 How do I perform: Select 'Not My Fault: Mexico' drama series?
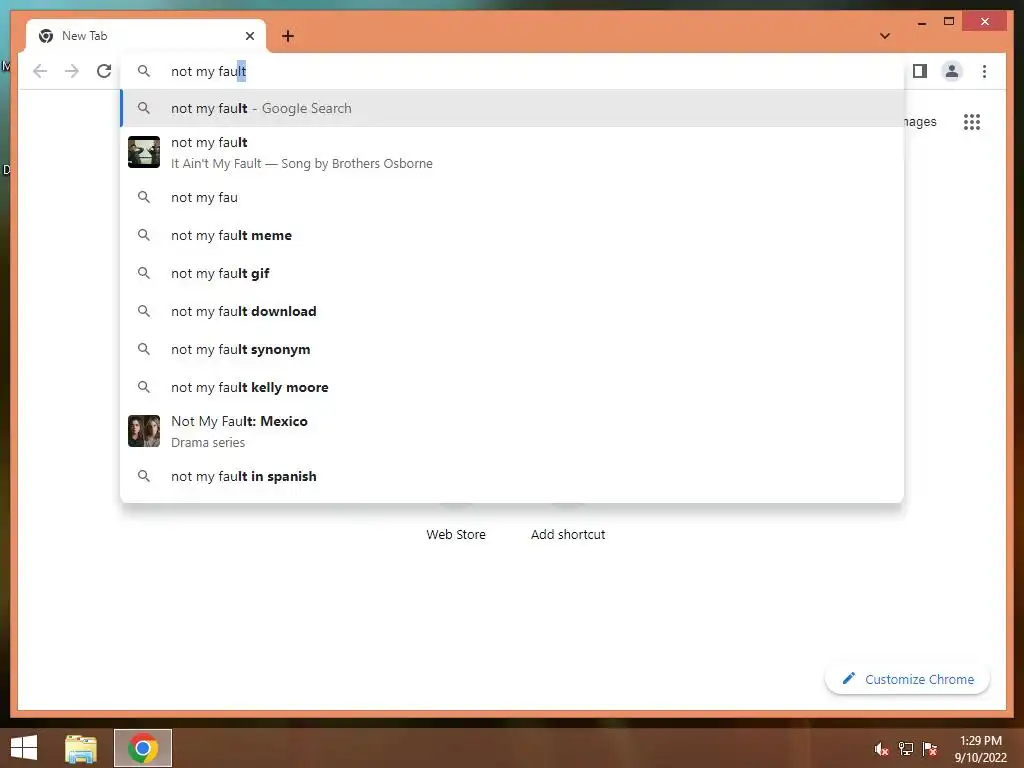tap(512, 431)
